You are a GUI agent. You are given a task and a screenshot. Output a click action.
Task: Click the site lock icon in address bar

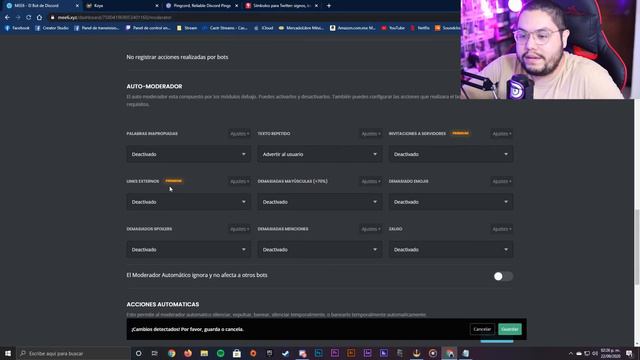[x=52, y=18]
